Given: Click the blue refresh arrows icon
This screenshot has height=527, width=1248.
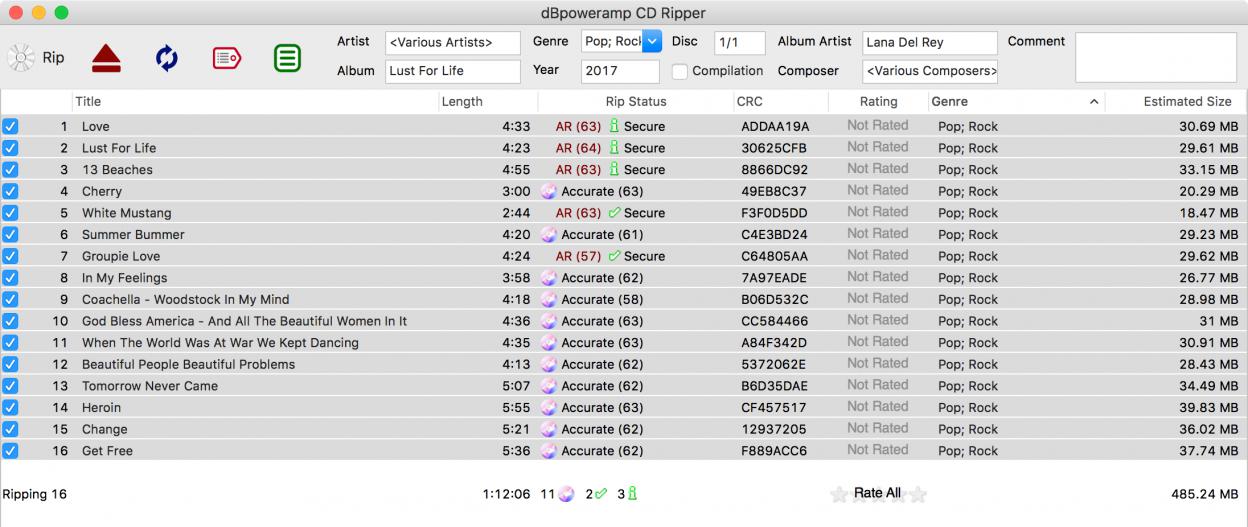Looking at the screenshot, I should coord(167,59).
